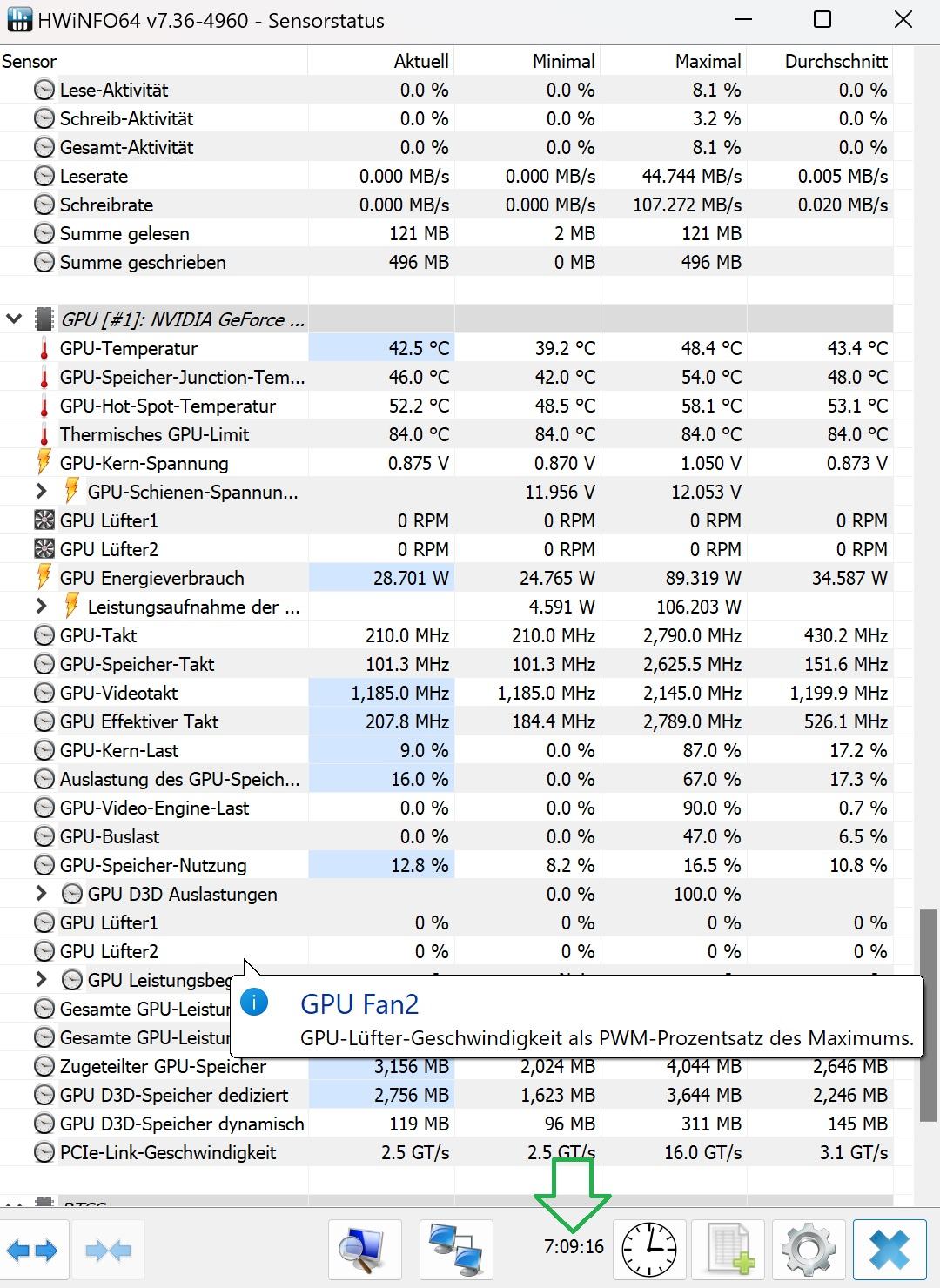
Task: Click the networked computers remote icon
Action: pos(456,1251)
